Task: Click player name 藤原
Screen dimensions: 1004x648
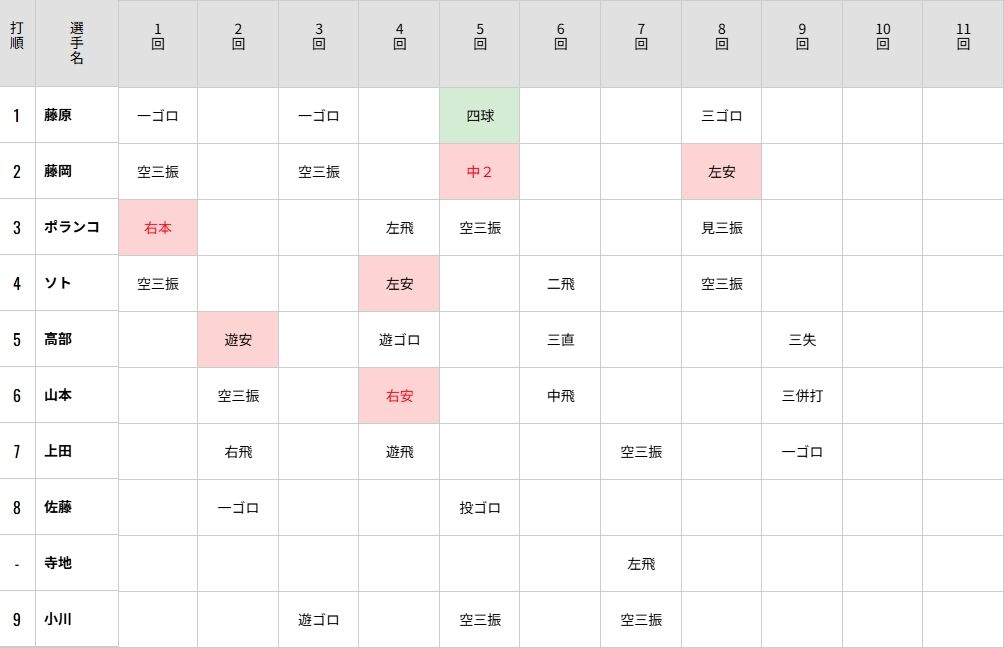Action: coord(58,115)
